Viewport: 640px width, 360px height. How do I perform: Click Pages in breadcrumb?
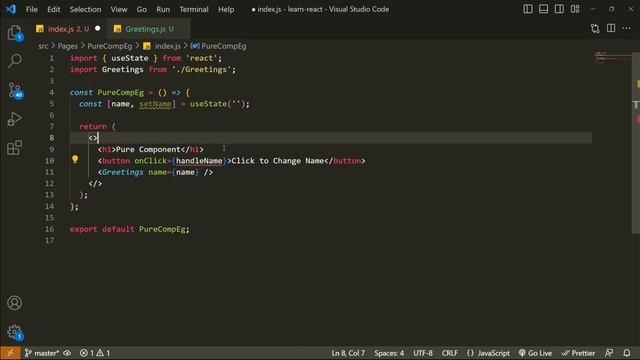tap(67, 46)
